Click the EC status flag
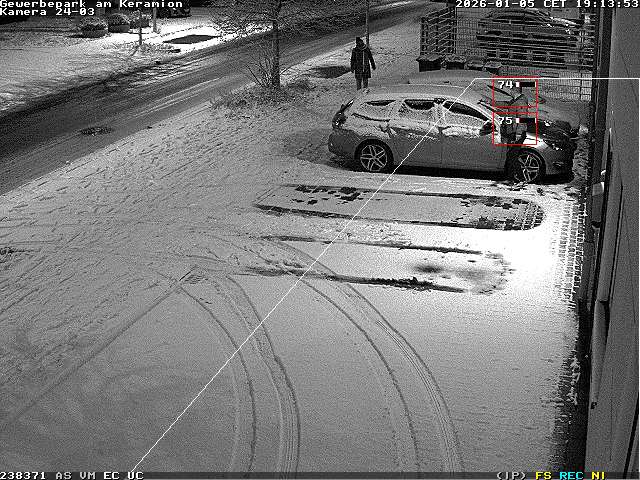 click(111, 475)
